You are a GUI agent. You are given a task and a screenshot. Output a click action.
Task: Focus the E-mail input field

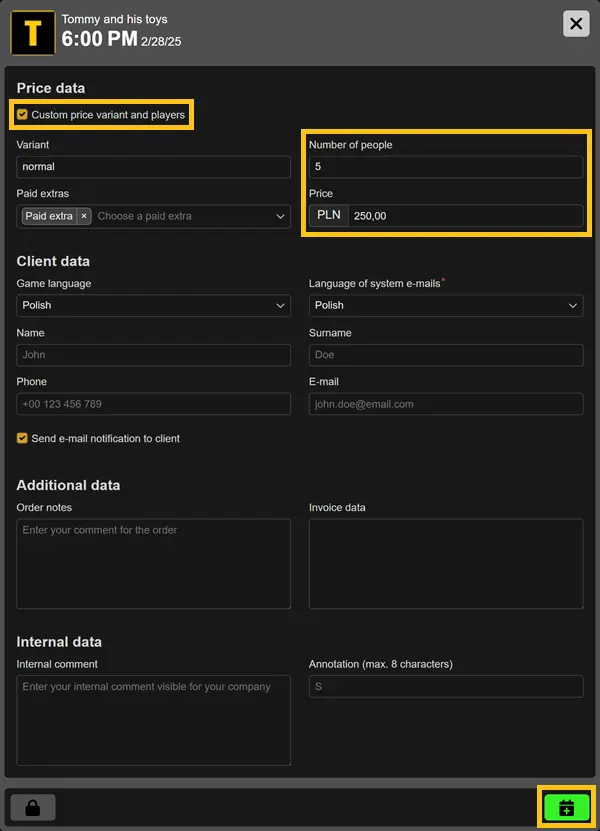(445, 404)
